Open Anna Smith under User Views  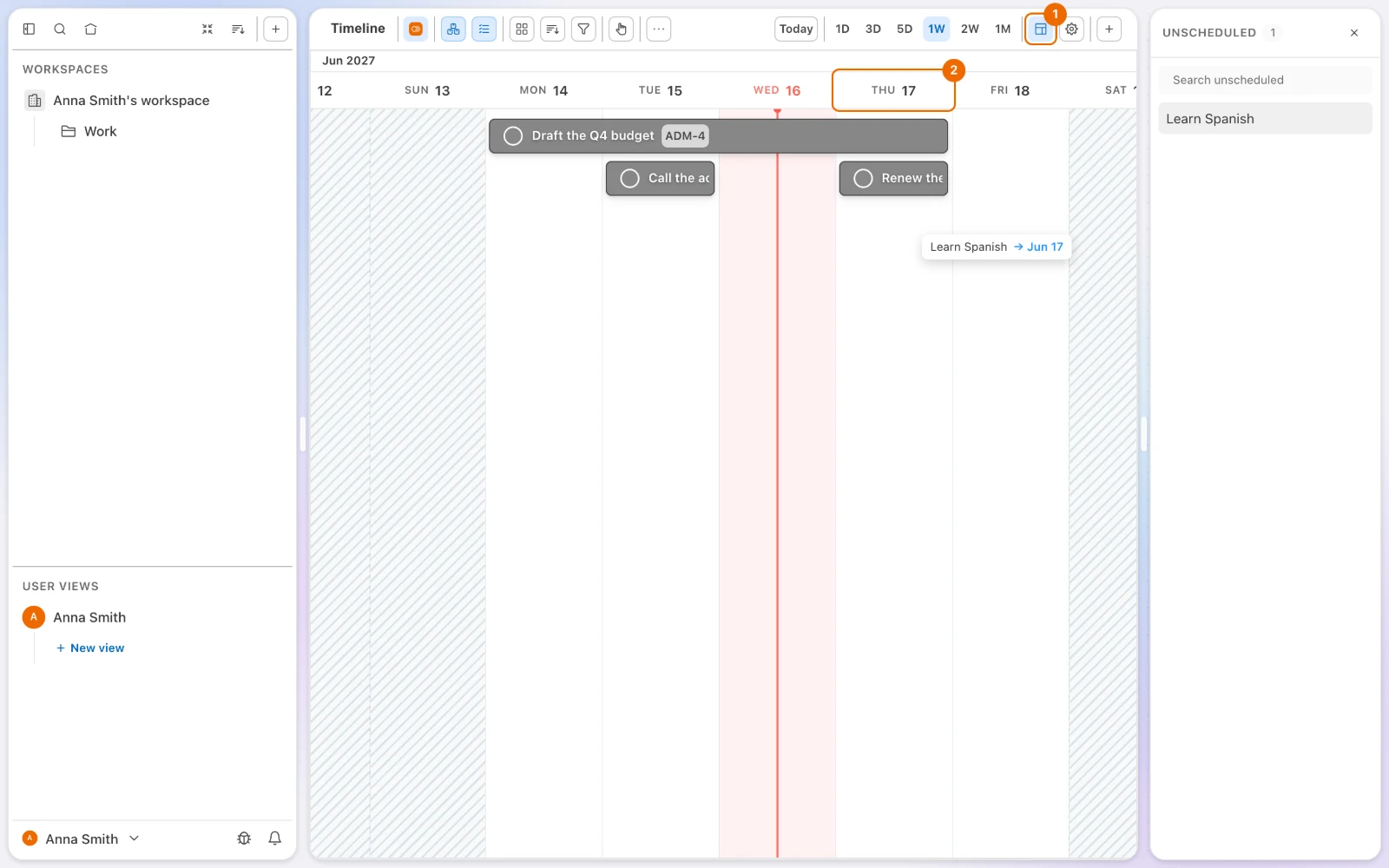89,617
